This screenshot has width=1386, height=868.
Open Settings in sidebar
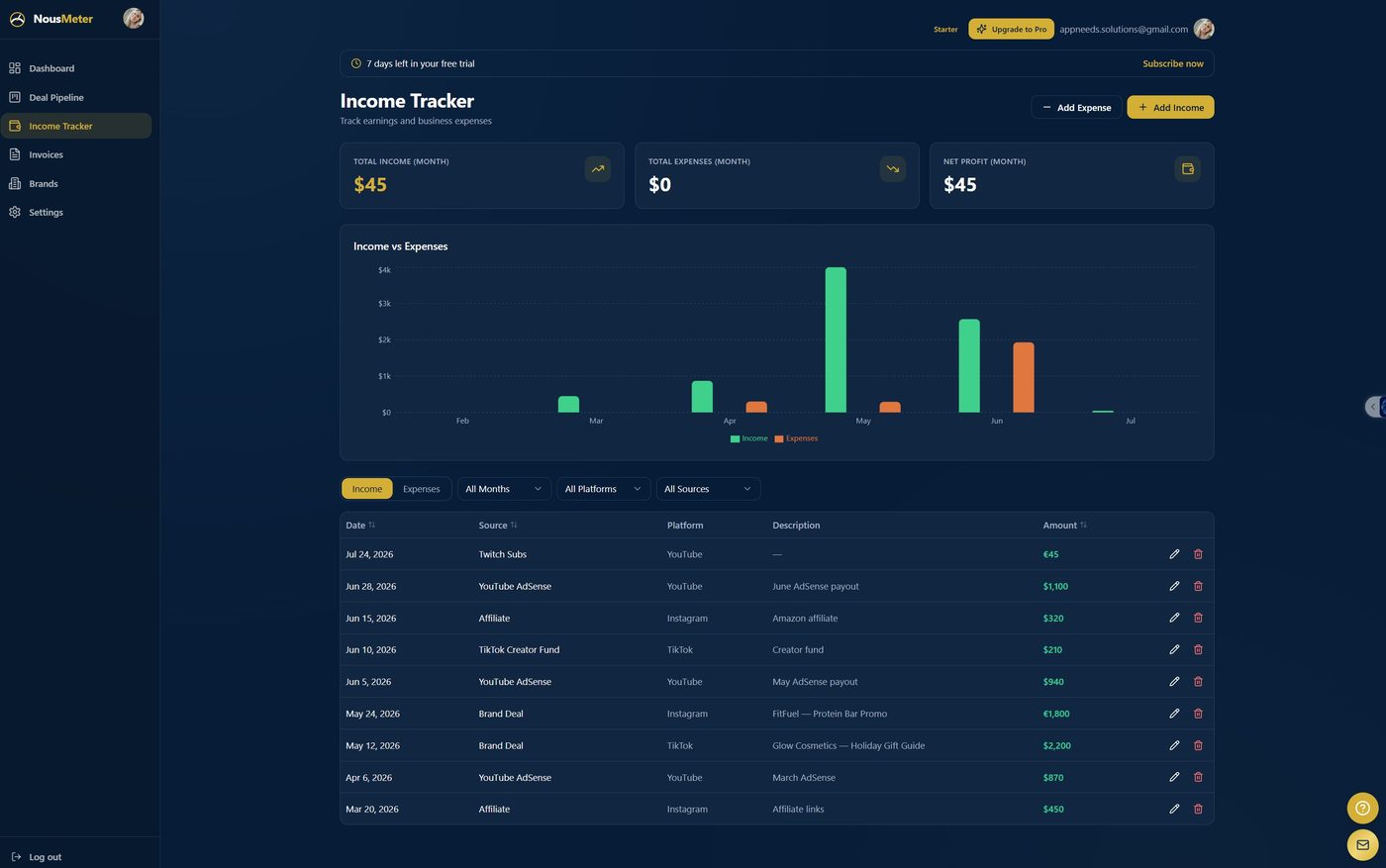76,212
